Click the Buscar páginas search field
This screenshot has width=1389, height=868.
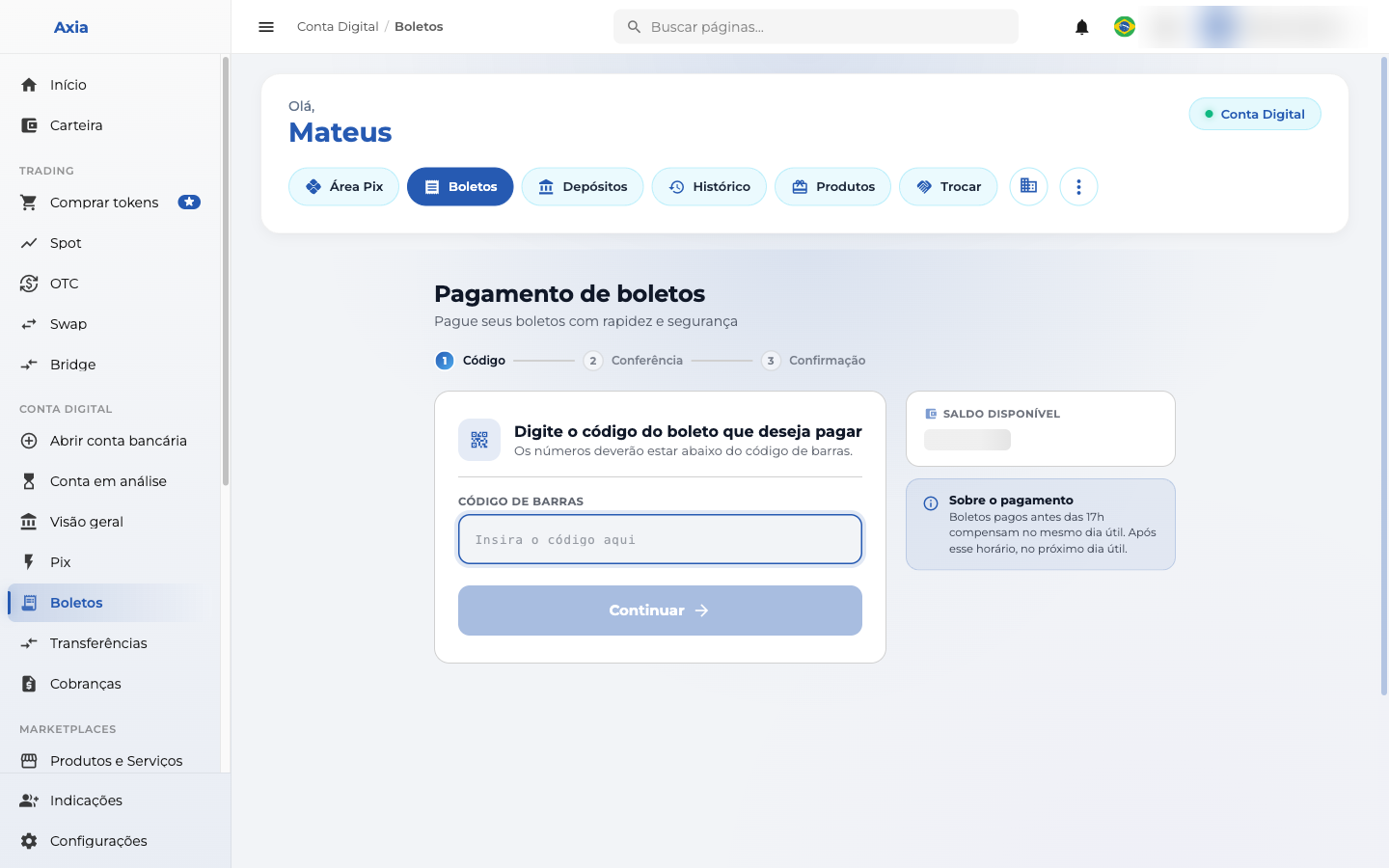click(816, 27)
